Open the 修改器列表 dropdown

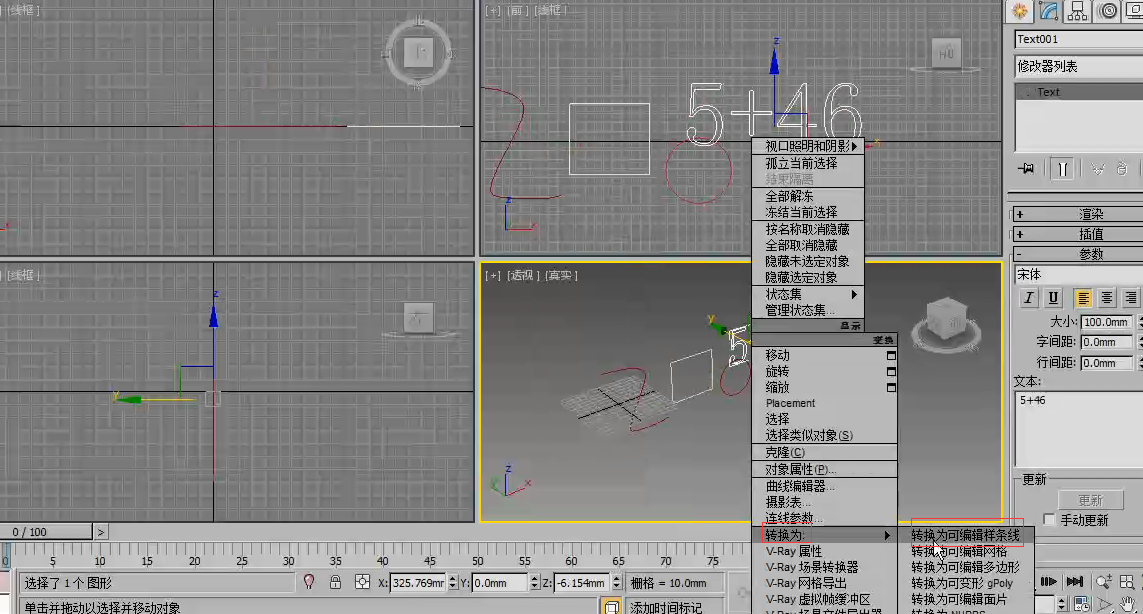click(x=1079, y=66)
